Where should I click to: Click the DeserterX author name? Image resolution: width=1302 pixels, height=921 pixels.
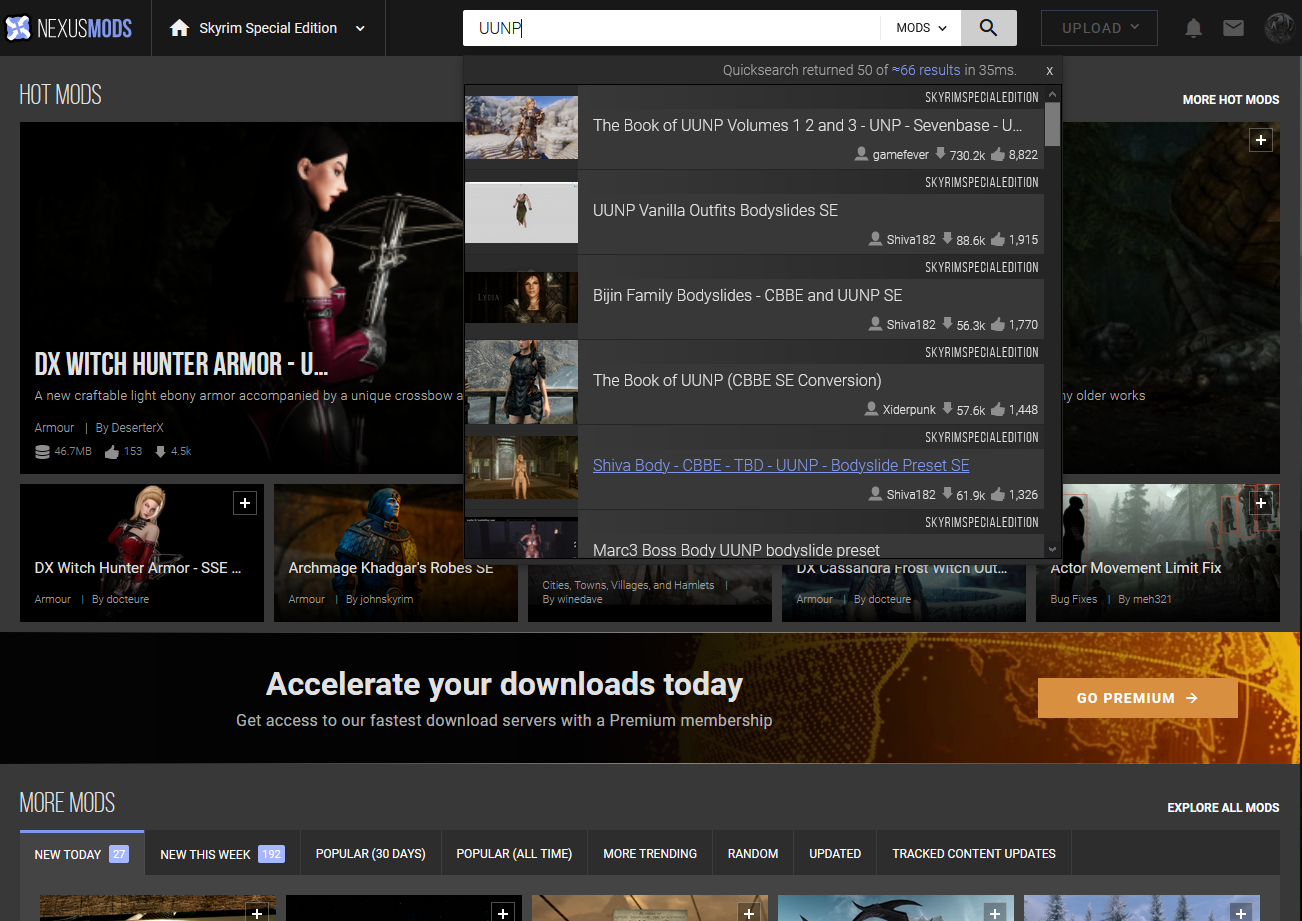tap(137, 427)
